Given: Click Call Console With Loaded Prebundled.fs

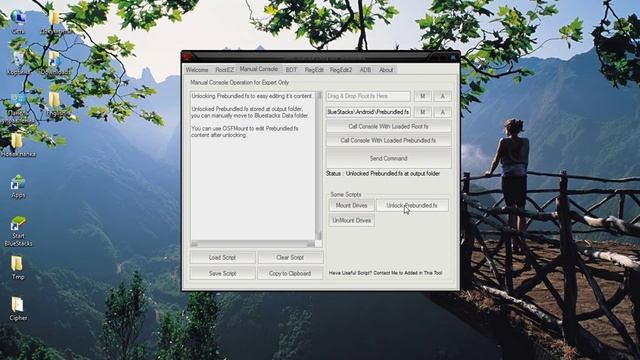Looking at the screenshot, I should (x=389, y=140).
